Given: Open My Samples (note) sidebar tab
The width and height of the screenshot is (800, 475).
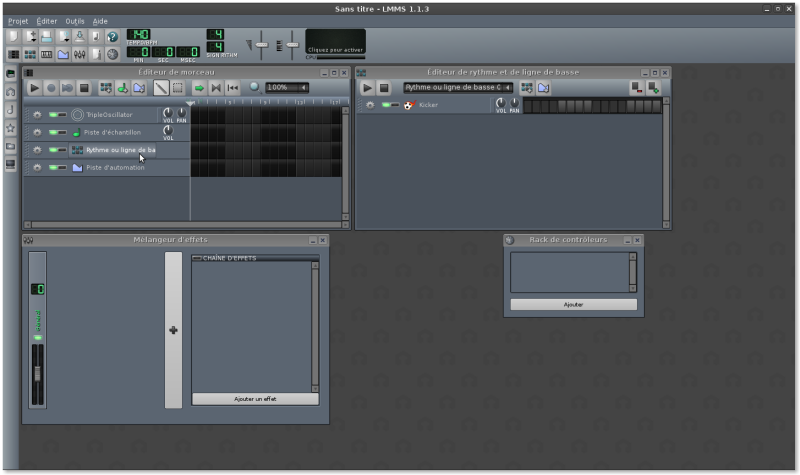Looking at the screenshot, I should pos(10,110).
